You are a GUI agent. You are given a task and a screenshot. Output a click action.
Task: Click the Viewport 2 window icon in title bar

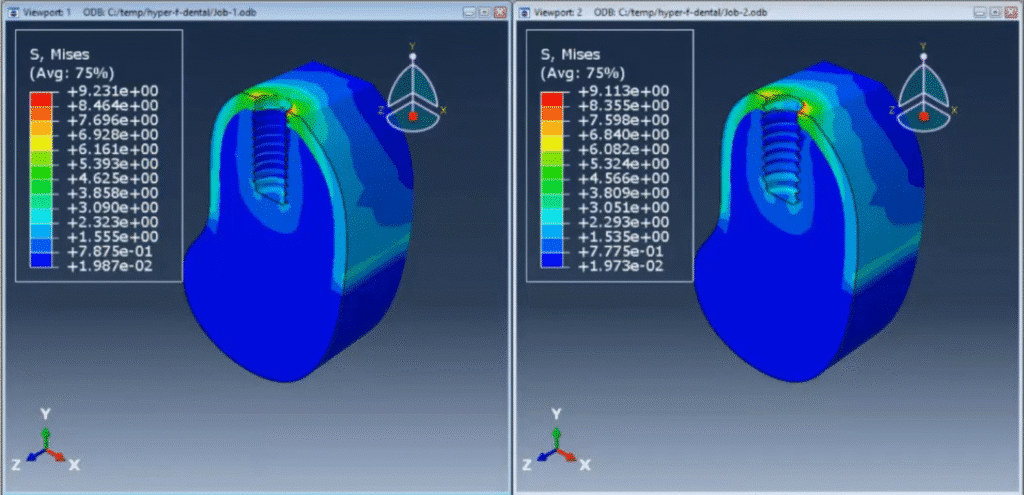[x=523, y=12]
